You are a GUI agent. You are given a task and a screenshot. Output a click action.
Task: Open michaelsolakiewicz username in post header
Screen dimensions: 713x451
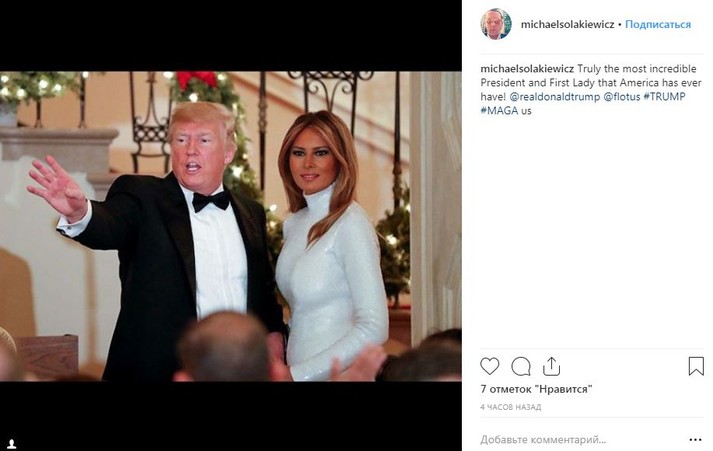point(567,24)
